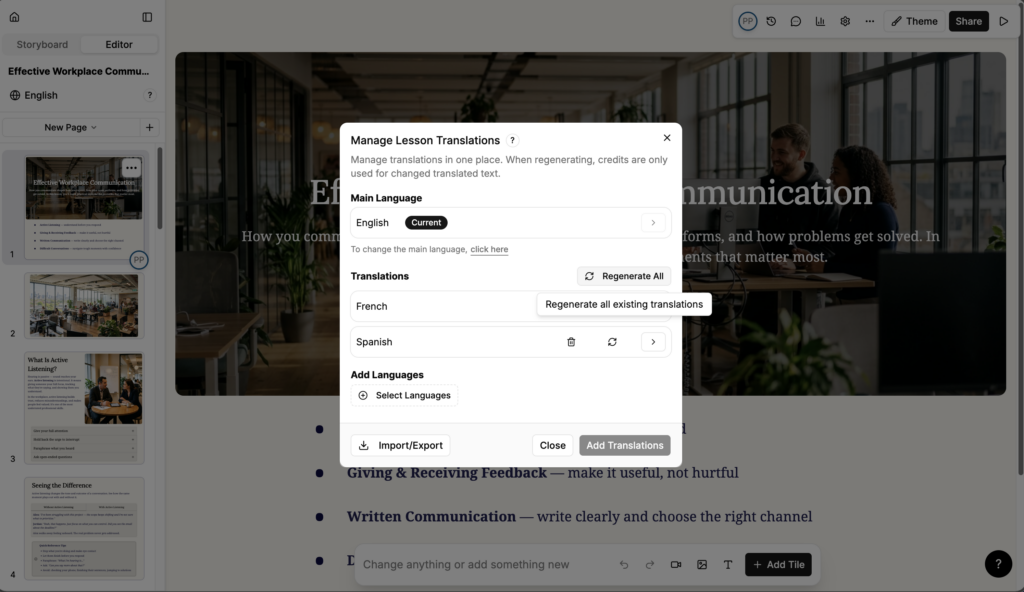The width and height of the screenshot is (1024, 592).
Task: Preview lesson with the play icon
Action: [x=1004, y=21]
